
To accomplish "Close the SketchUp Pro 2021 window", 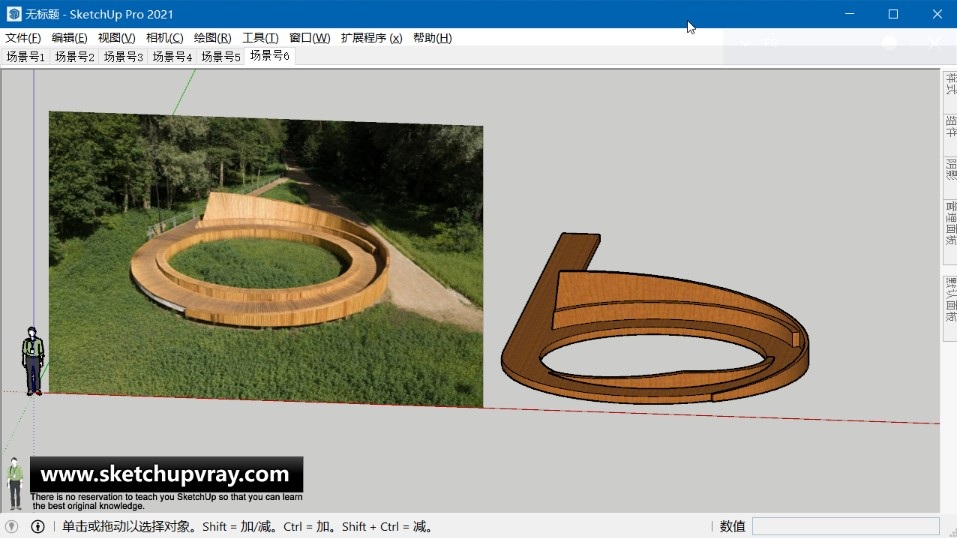I will [937, 14].
